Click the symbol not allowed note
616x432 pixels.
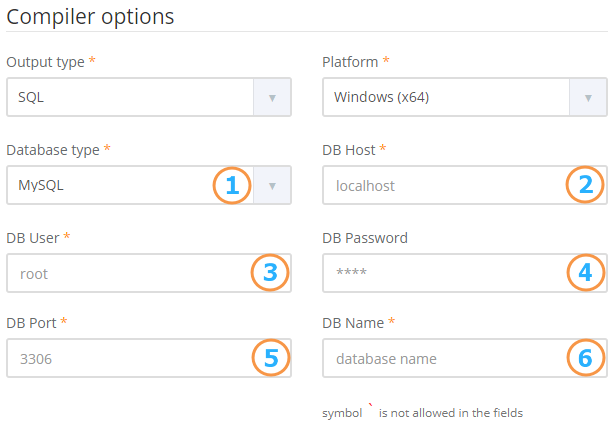pyautogui.click(x=422, y=412)
